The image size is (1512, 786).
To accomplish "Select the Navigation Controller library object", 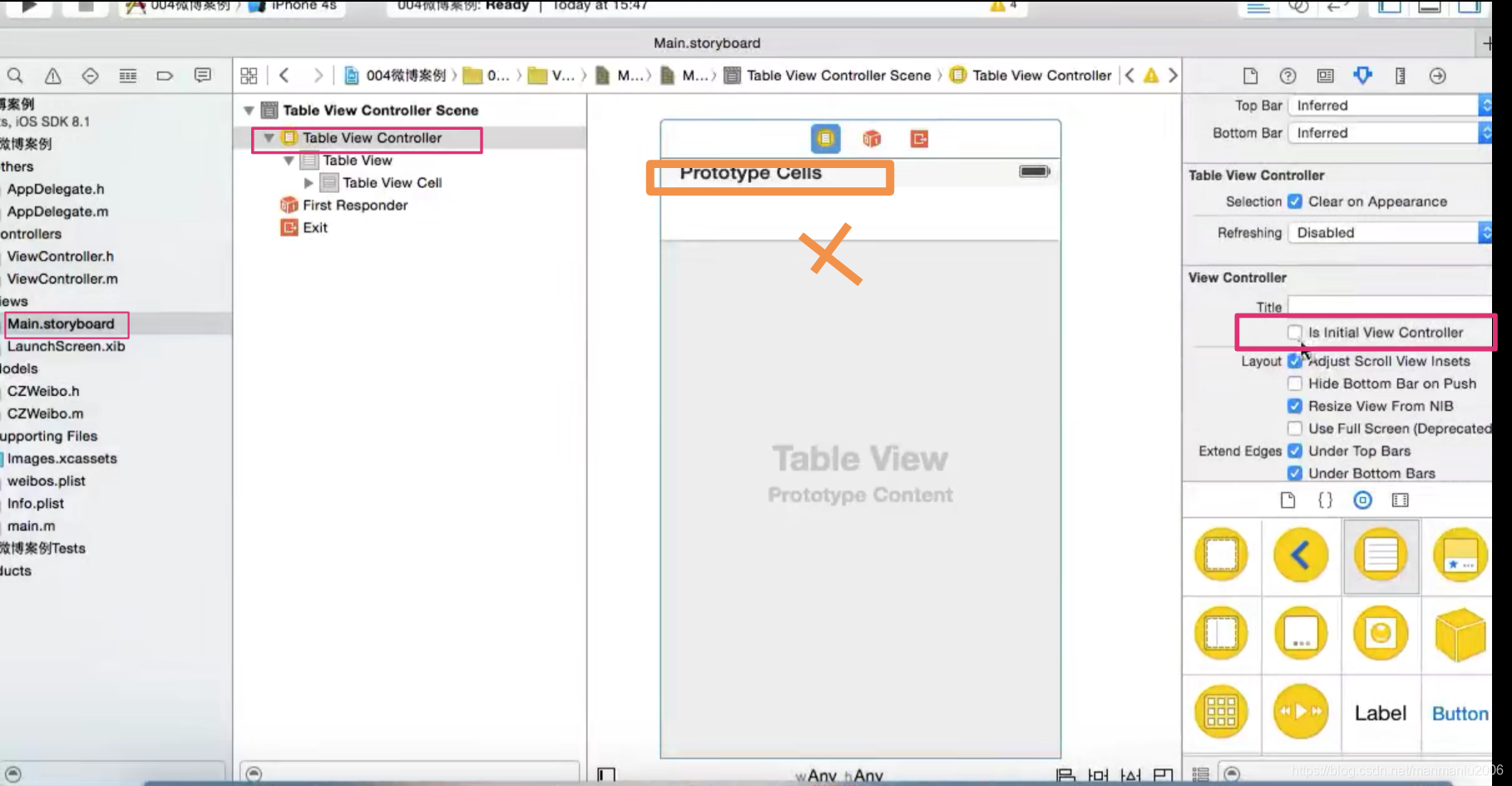I will 1301,555.
